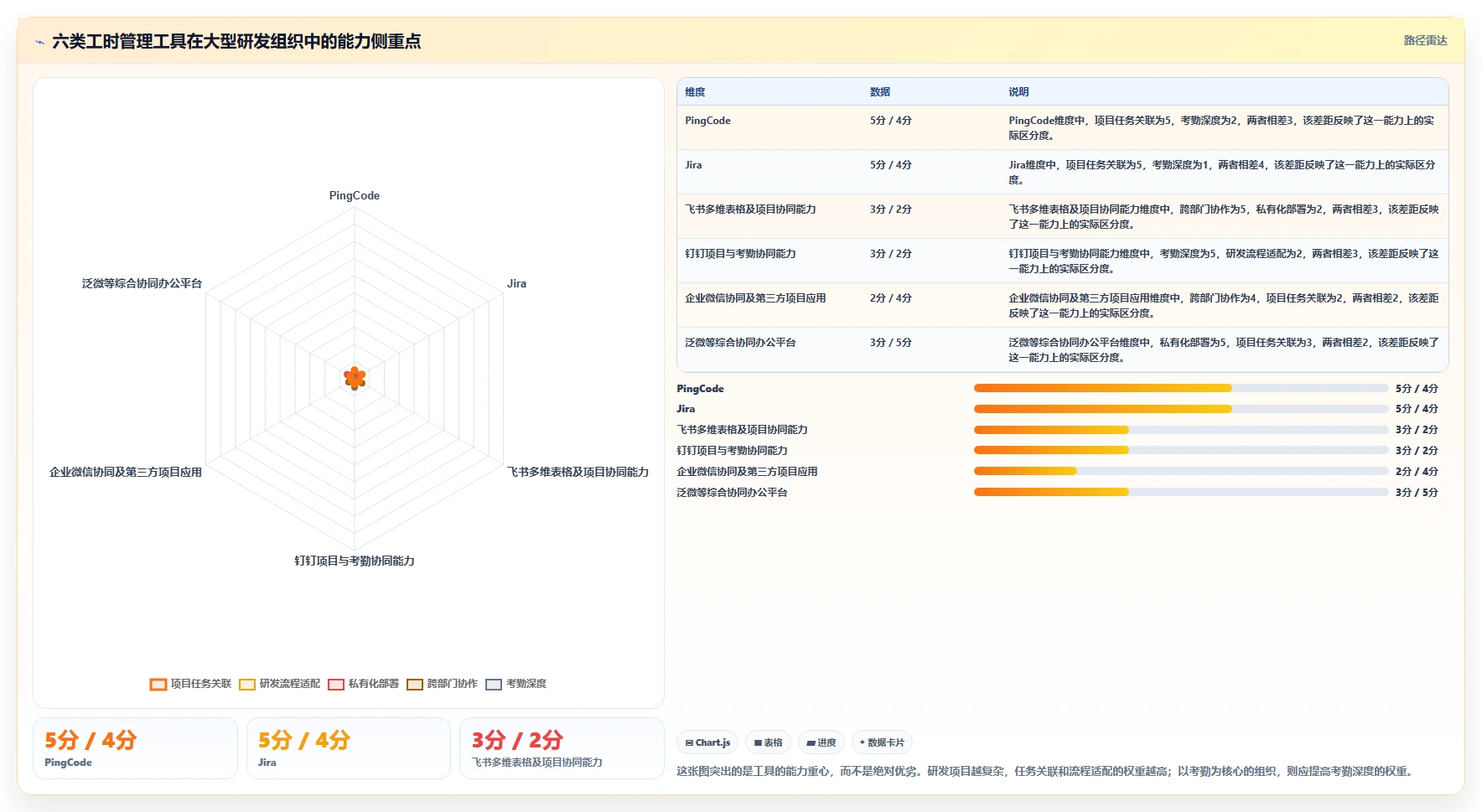Click the small icon before the page title
The image size is (1482, 812).
[x=39, y=42]
